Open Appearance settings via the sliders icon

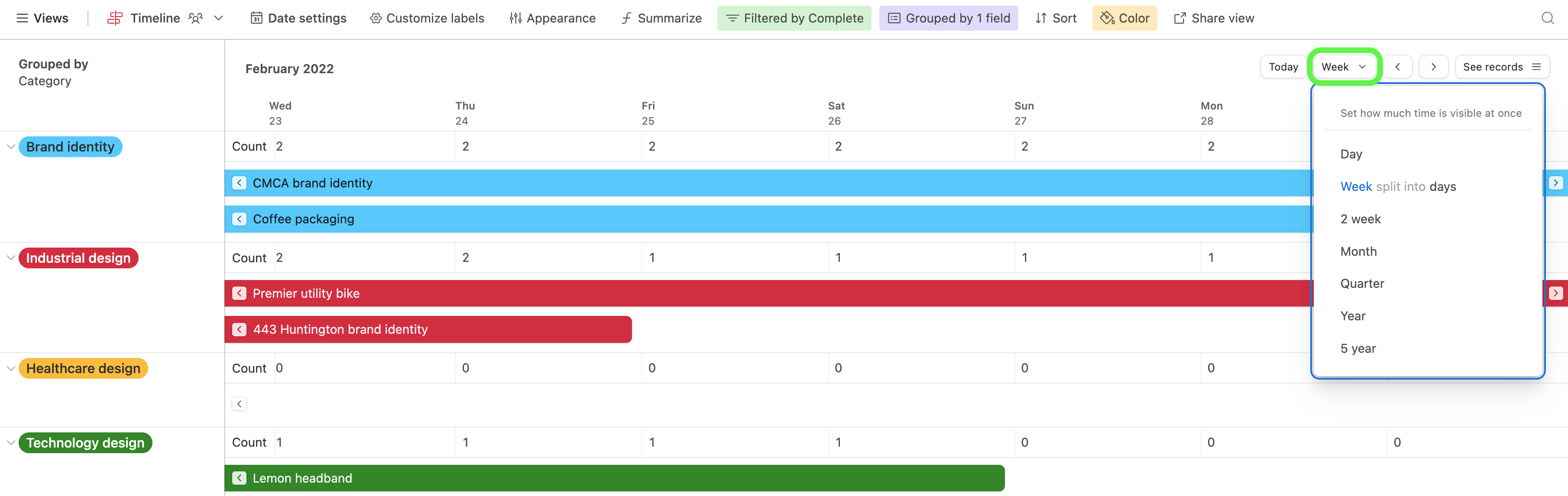tap(514, 18)
